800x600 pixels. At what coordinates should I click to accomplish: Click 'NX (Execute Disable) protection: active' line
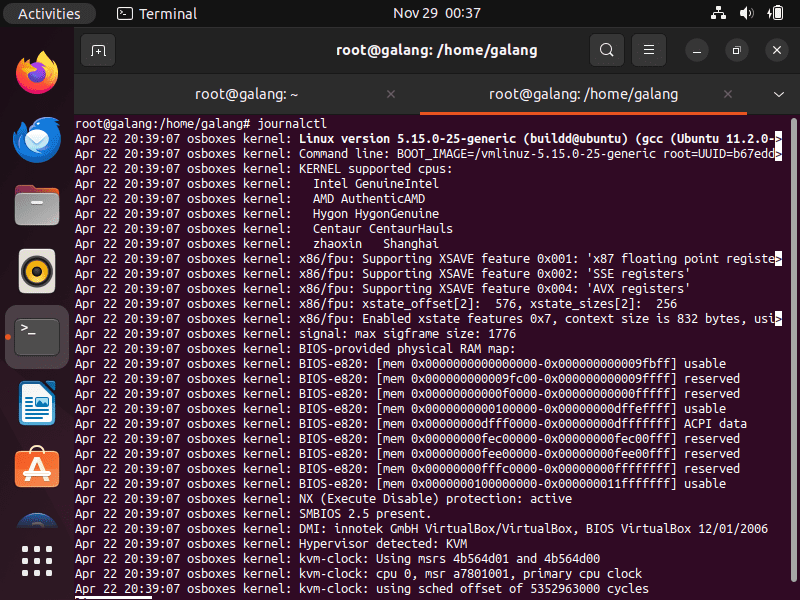pyautogui.click(x=323, y=499)
